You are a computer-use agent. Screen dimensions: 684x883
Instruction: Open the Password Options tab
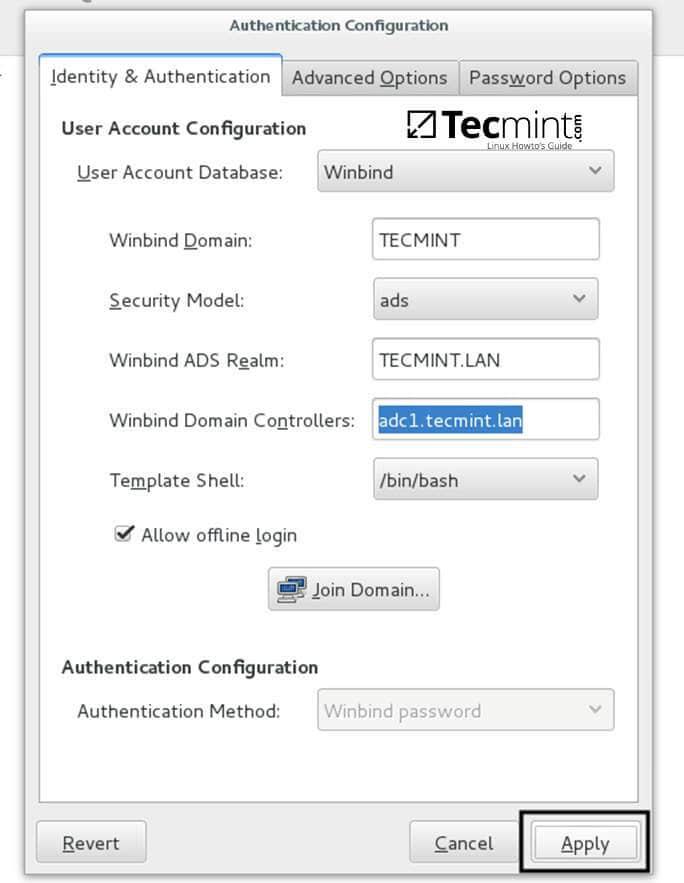pyautogui.click(x=547, y=77)
